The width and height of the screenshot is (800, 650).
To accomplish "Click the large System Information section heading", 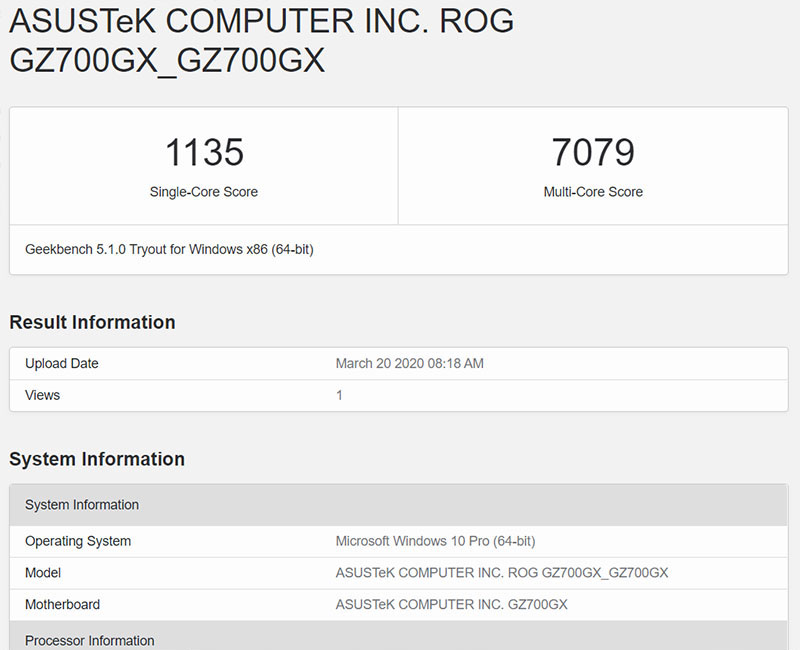I will point(97,459).
